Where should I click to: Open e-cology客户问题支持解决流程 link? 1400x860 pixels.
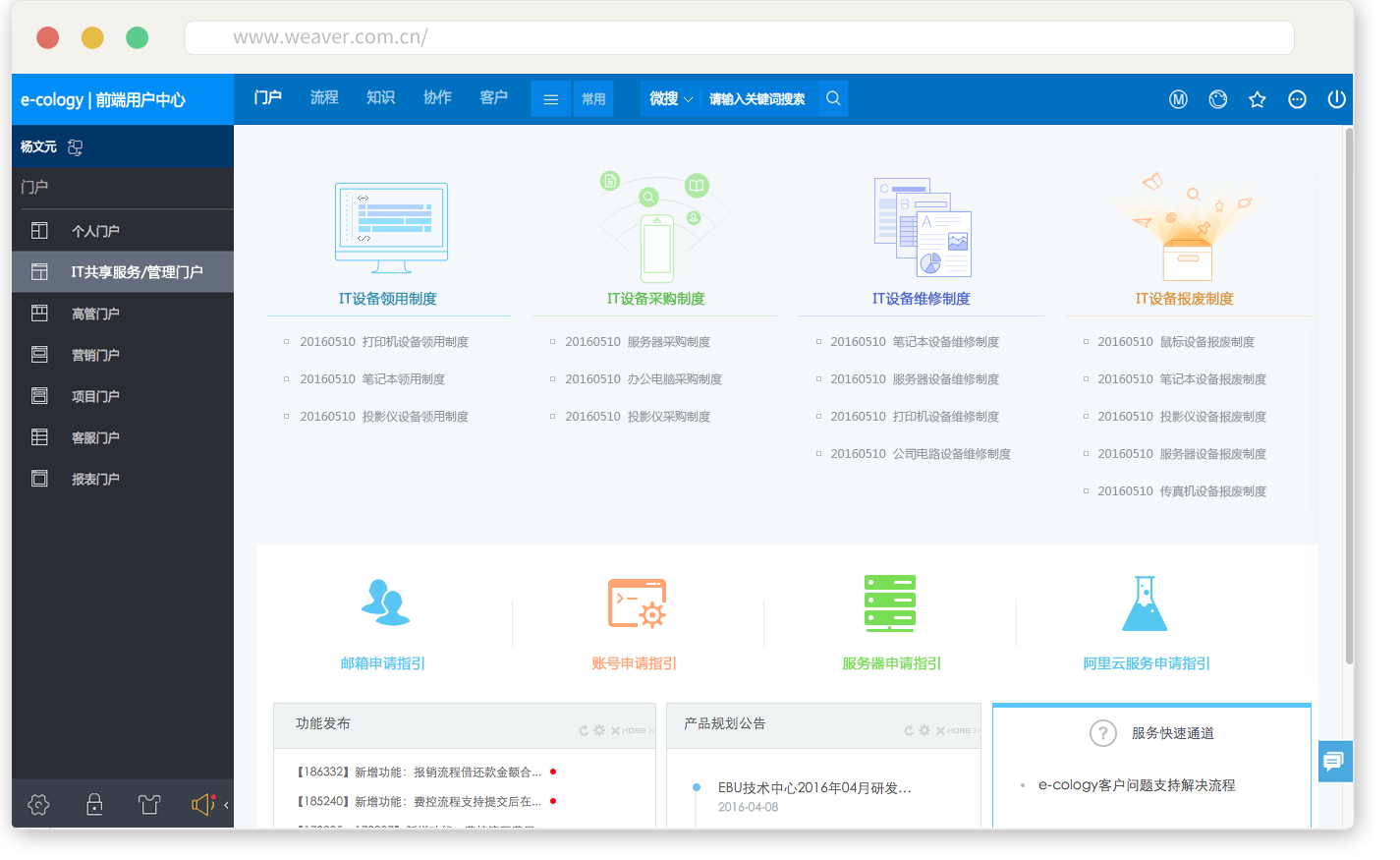coord(1136,785)
